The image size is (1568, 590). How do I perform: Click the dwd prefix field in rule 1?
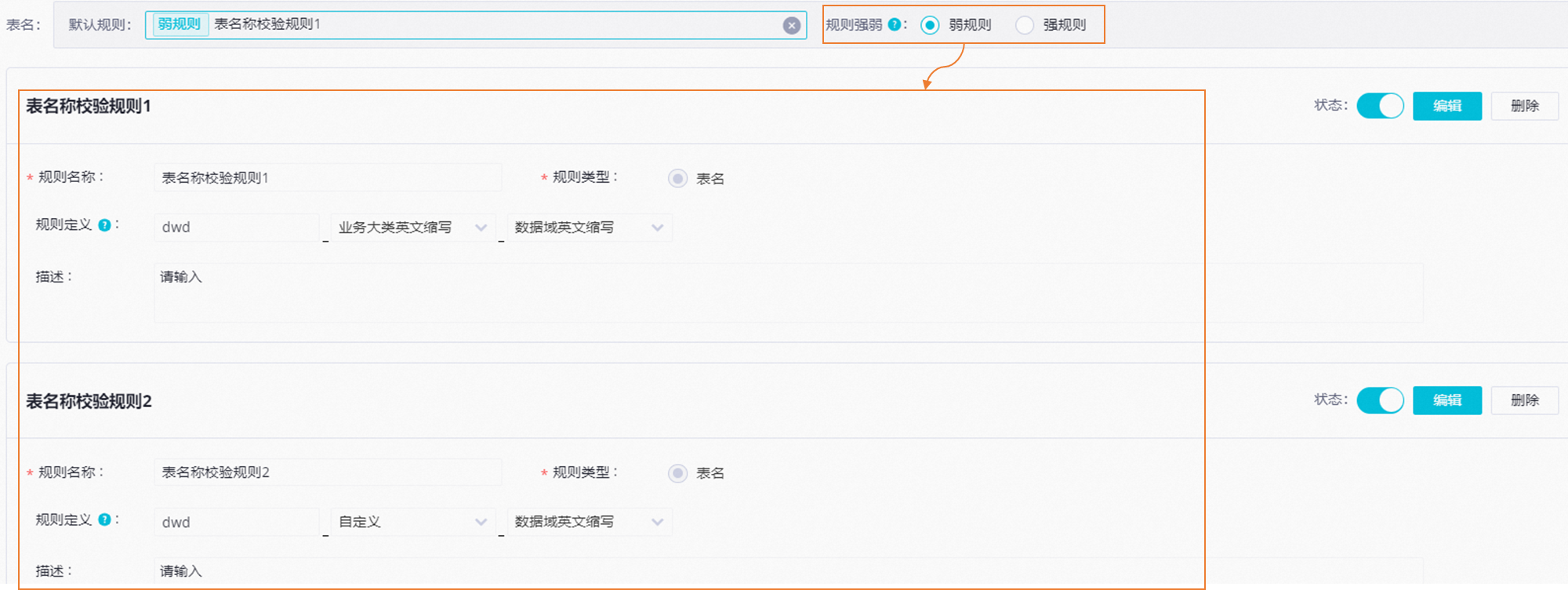(x=237, y=228)
